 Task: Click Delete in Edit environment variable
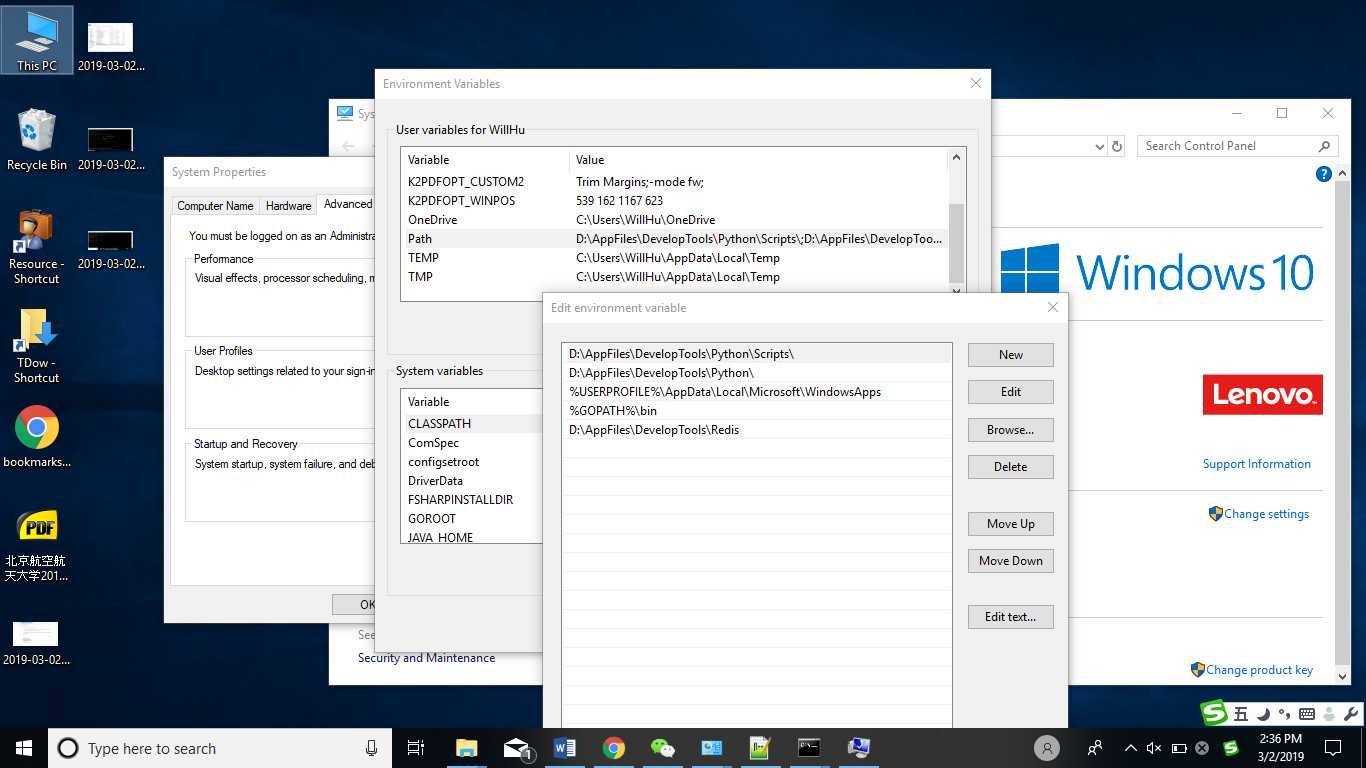click(x=1011, y=467)
